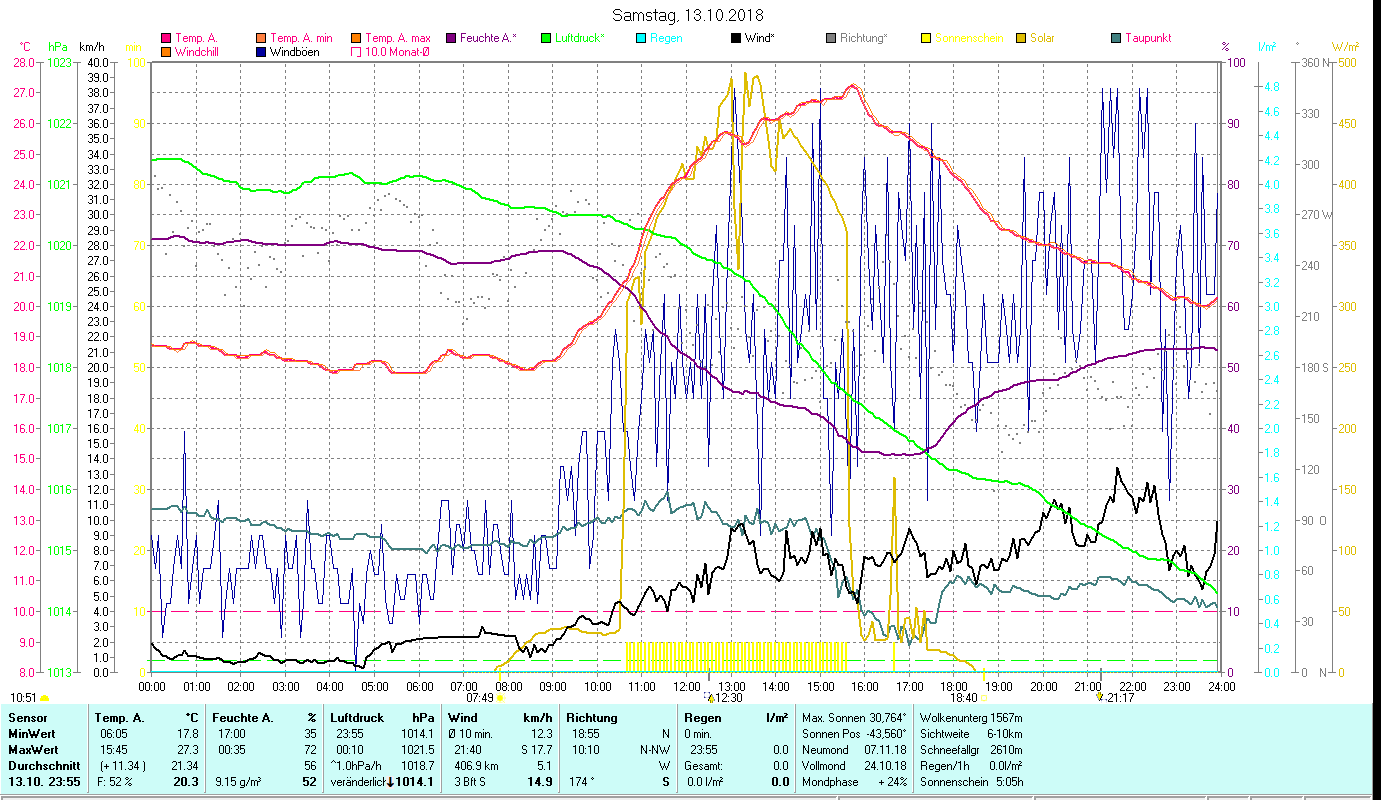
Task: Click the Windböen blue legend square
Action: click(262, 52)
